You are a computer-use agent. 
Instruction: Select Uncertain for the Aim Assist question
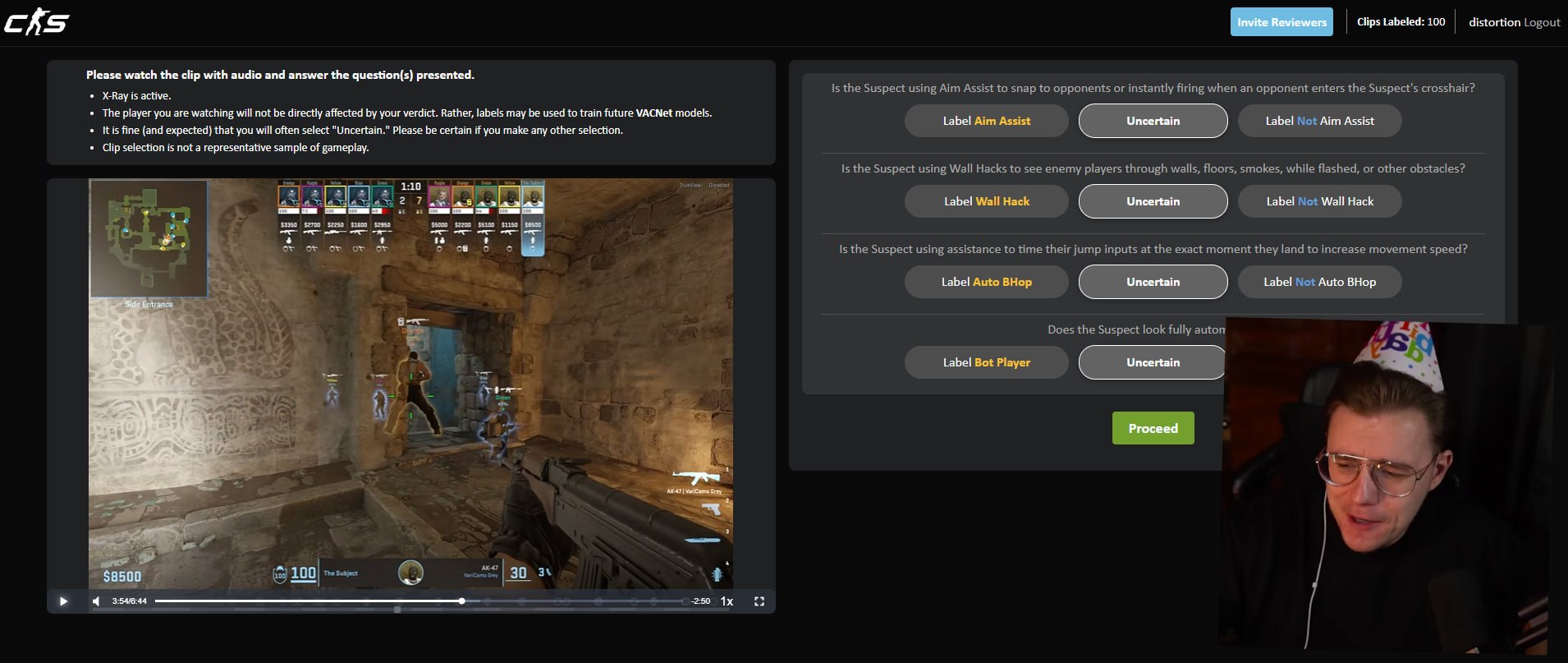[x=1153, y=121]
